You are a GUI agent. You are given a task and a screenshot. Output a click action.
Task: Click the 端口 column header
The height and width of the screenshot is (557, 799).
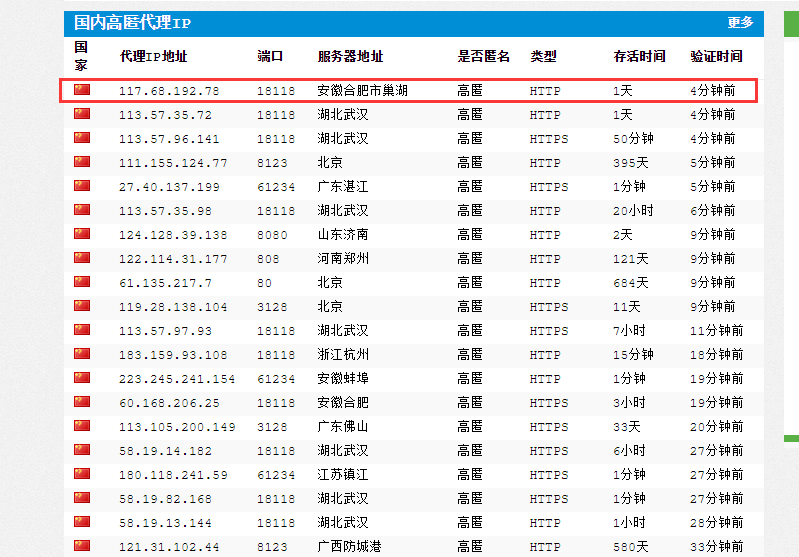[270, 56]
